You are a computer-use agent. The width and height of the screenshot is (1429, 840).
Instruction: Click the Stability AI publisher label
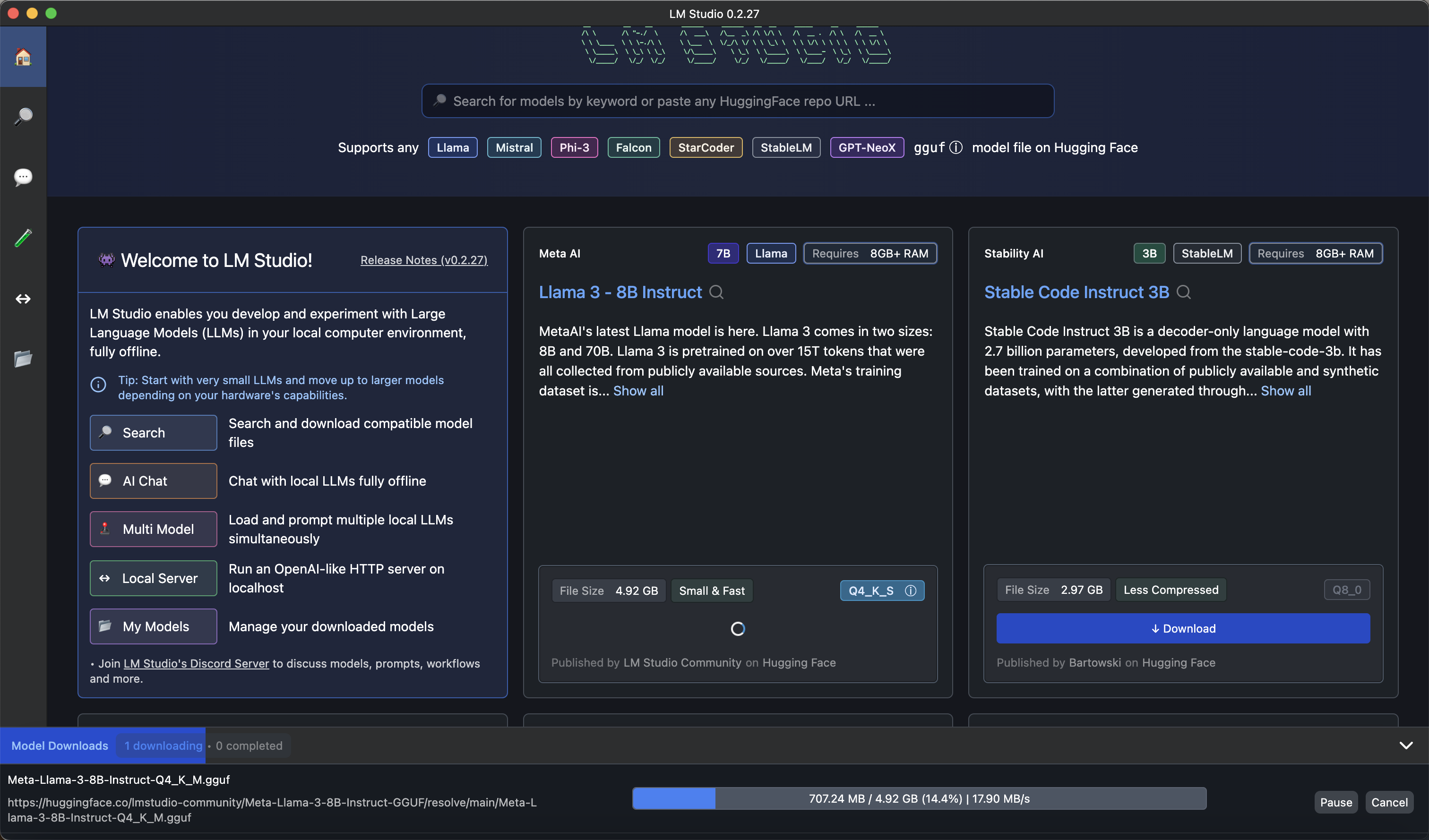tap(1013, 253)
